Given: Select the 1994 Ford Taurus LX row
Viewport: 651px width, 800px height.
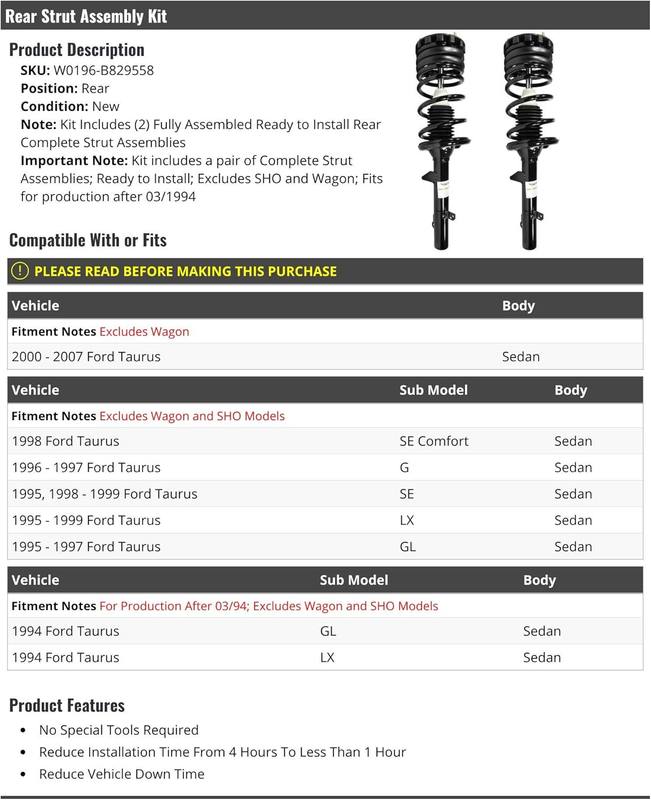Looking at the screenshot, I should point(325,658).
